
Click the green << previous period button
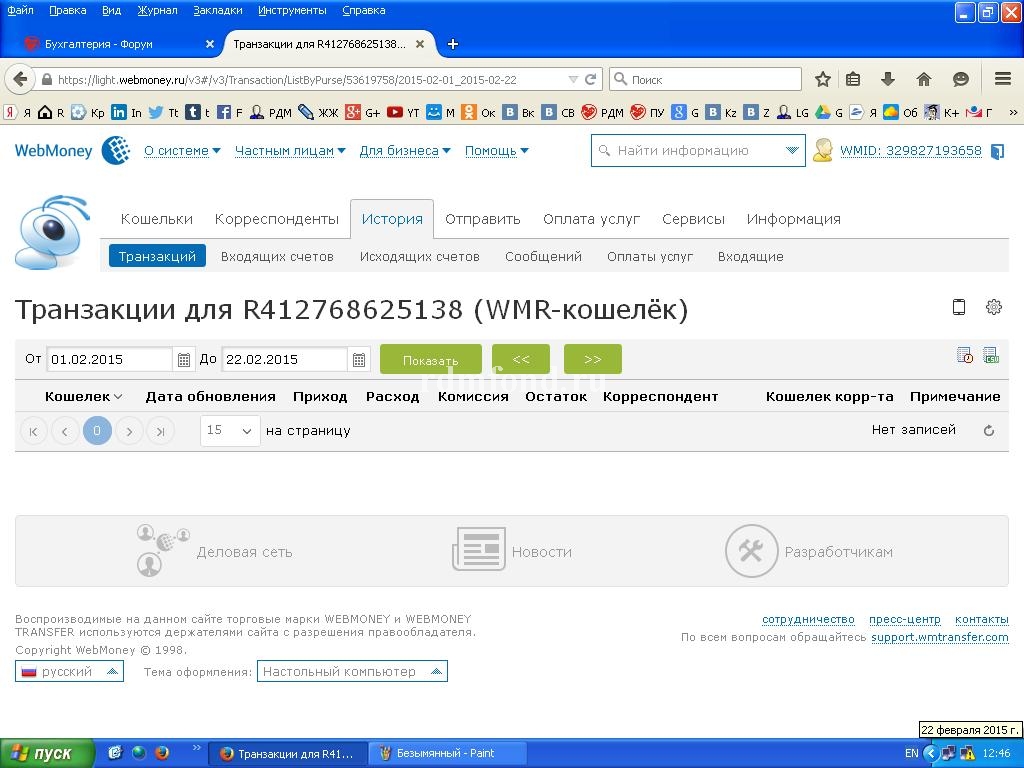coord(520,360)
